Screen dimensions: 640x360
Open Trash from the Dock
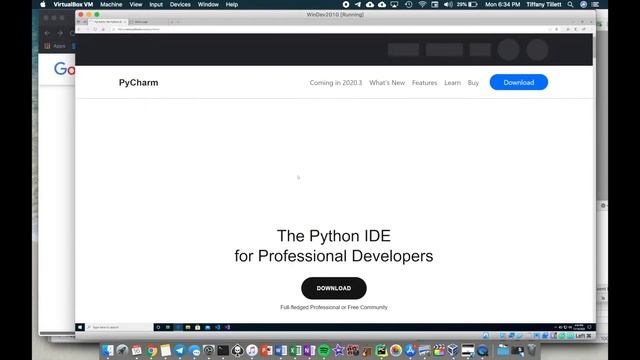click(531, 350)
